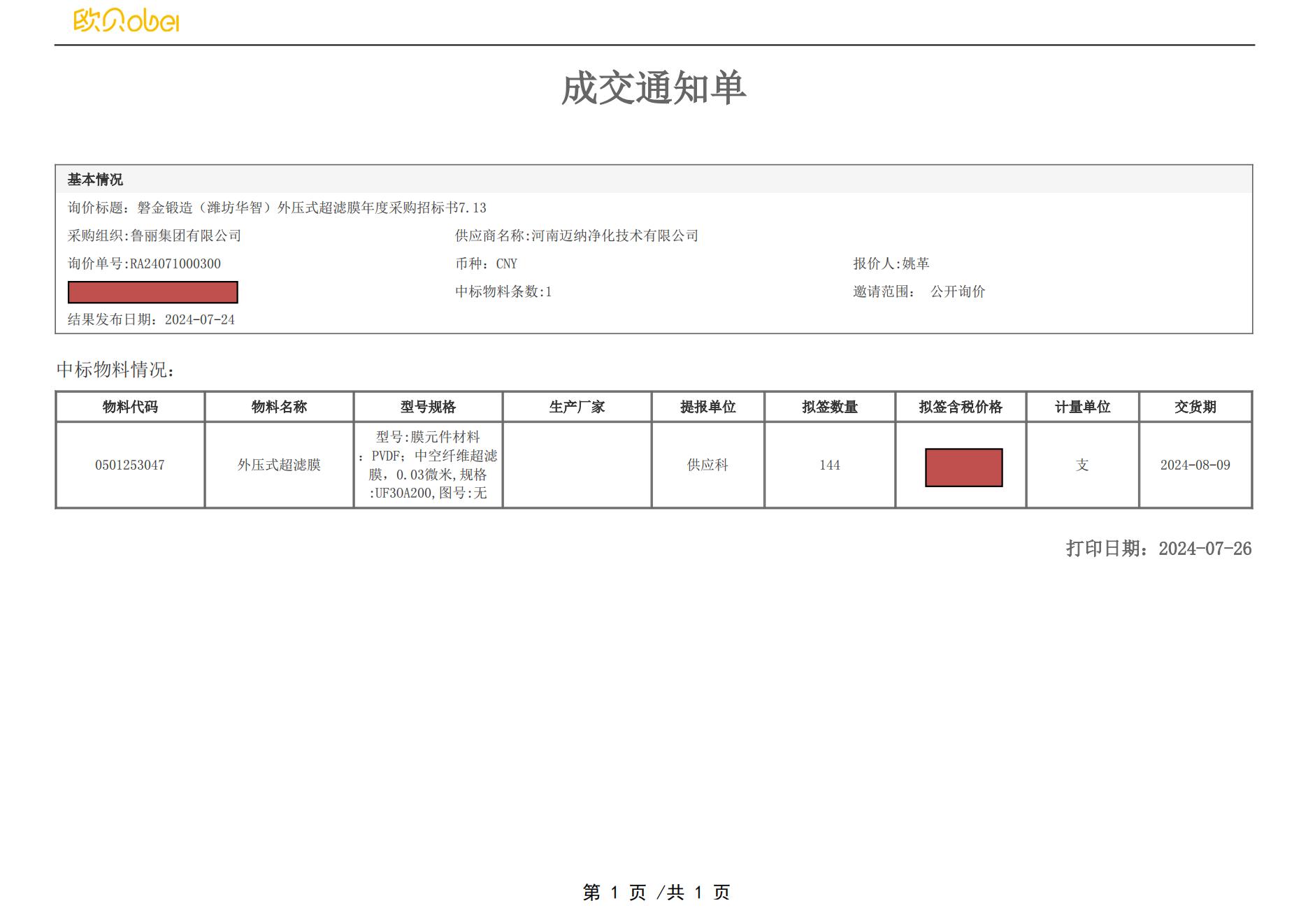Screen dimensions: 1308x924
Task: Click the Obei logo in the header
Action: click(127, 21)
